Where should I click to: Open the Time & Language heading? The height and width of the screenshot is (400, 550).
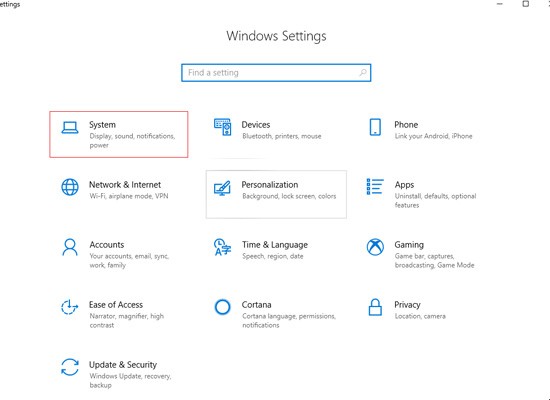pyautogui.click(x=275, y=245)
